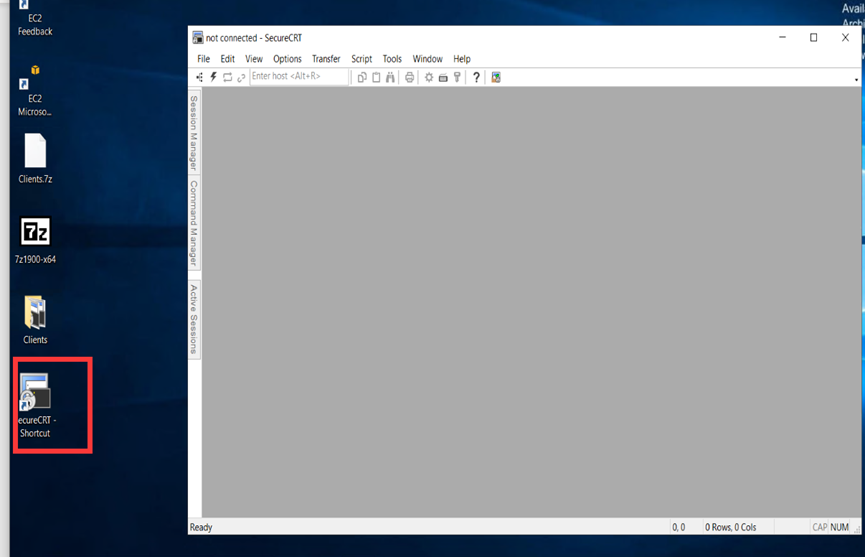This screenshot has width=865, height=557.
Task: Open the Transfer menu
Action: tap(326, 59)
